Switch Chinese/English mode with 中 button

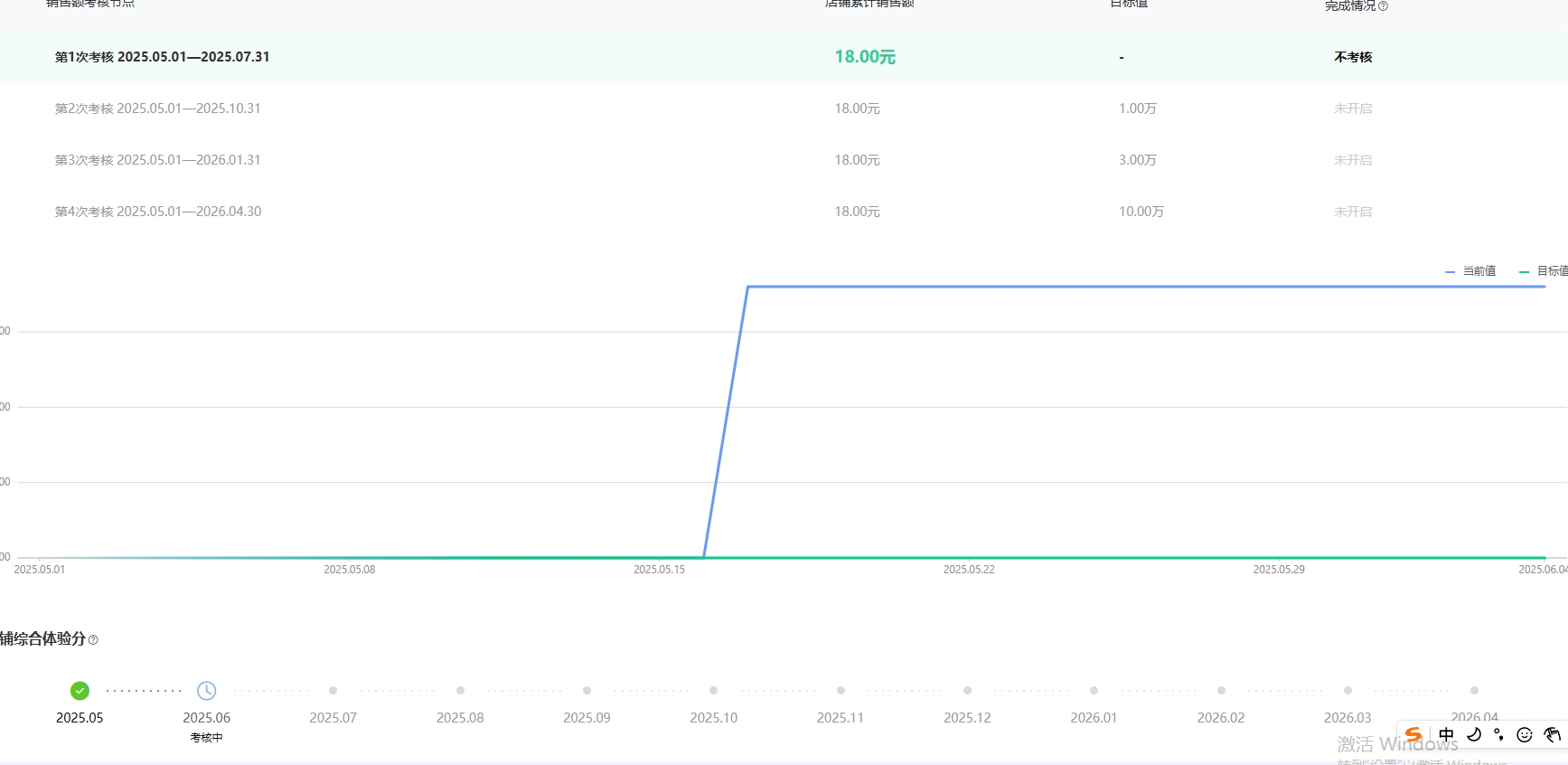[x=1447, y=734]
